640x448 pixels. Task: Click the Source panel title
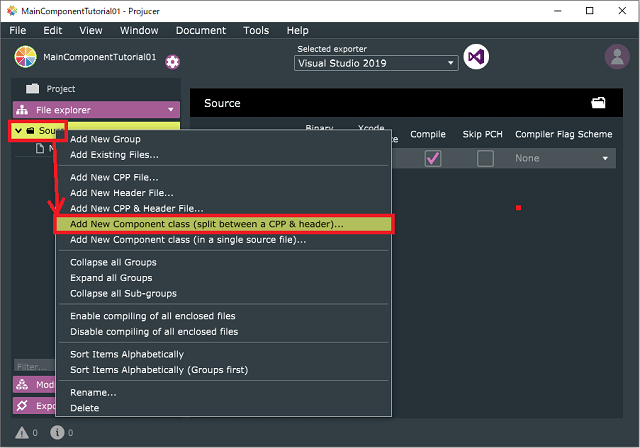[x=222, y=103]
